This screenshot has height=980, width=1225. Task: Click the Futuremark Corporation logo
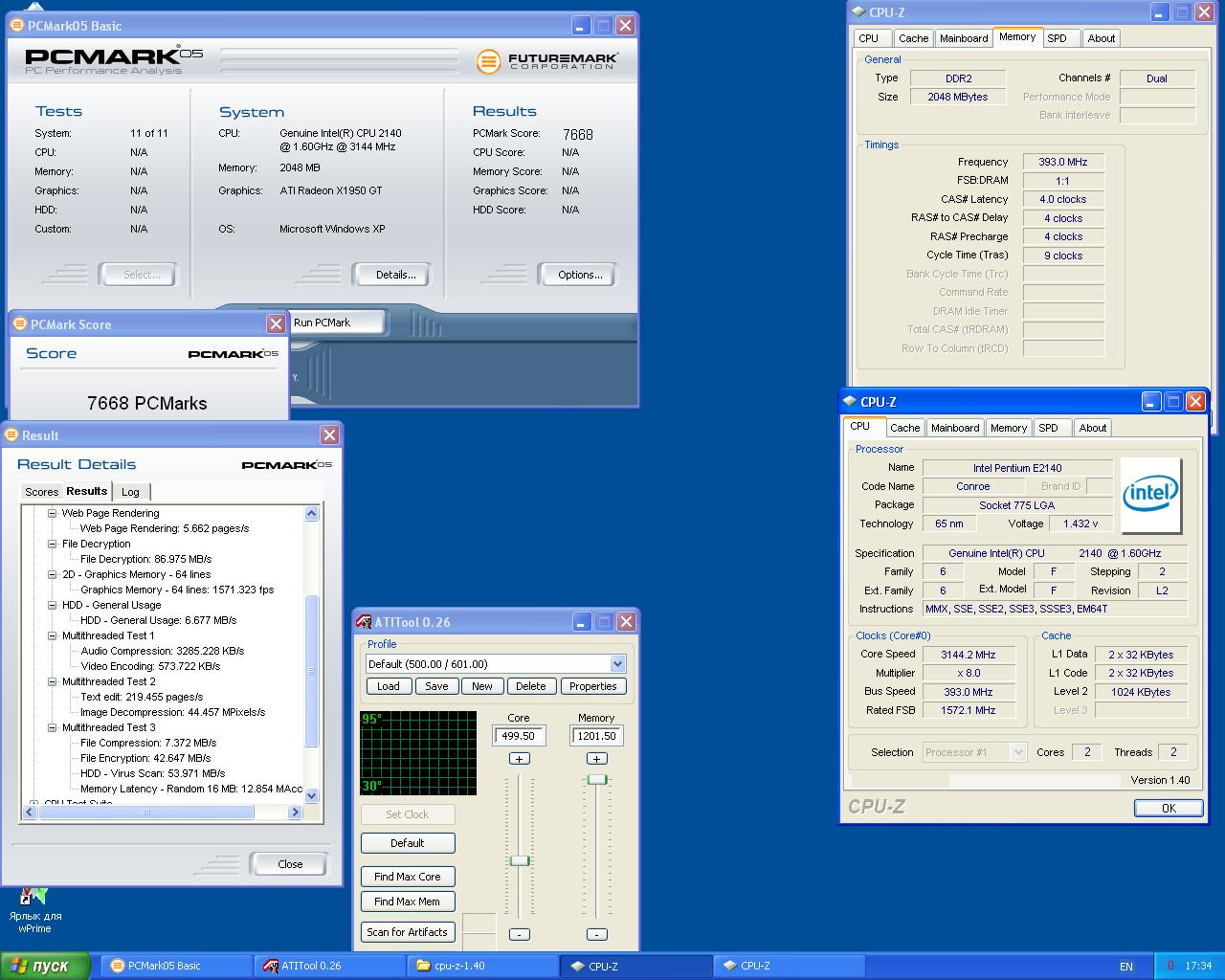pyautogui.click(x=547, y=62)
